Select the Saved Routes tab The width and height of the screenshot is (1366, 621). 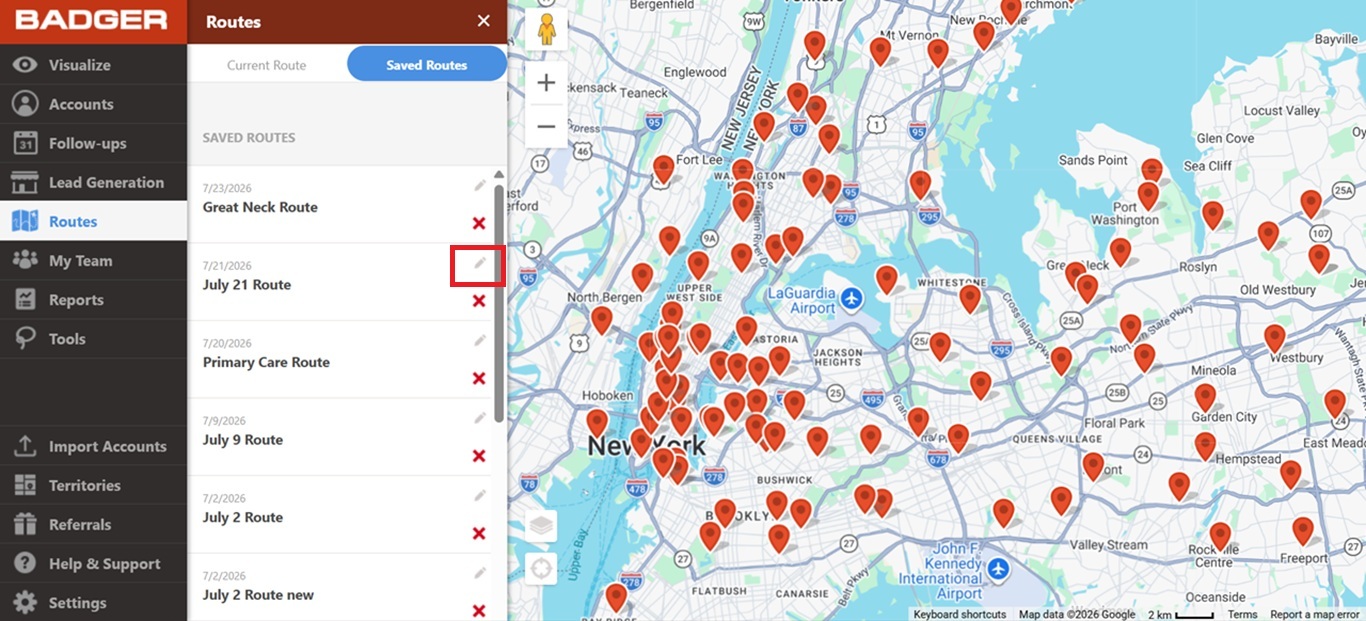[426, 65]
